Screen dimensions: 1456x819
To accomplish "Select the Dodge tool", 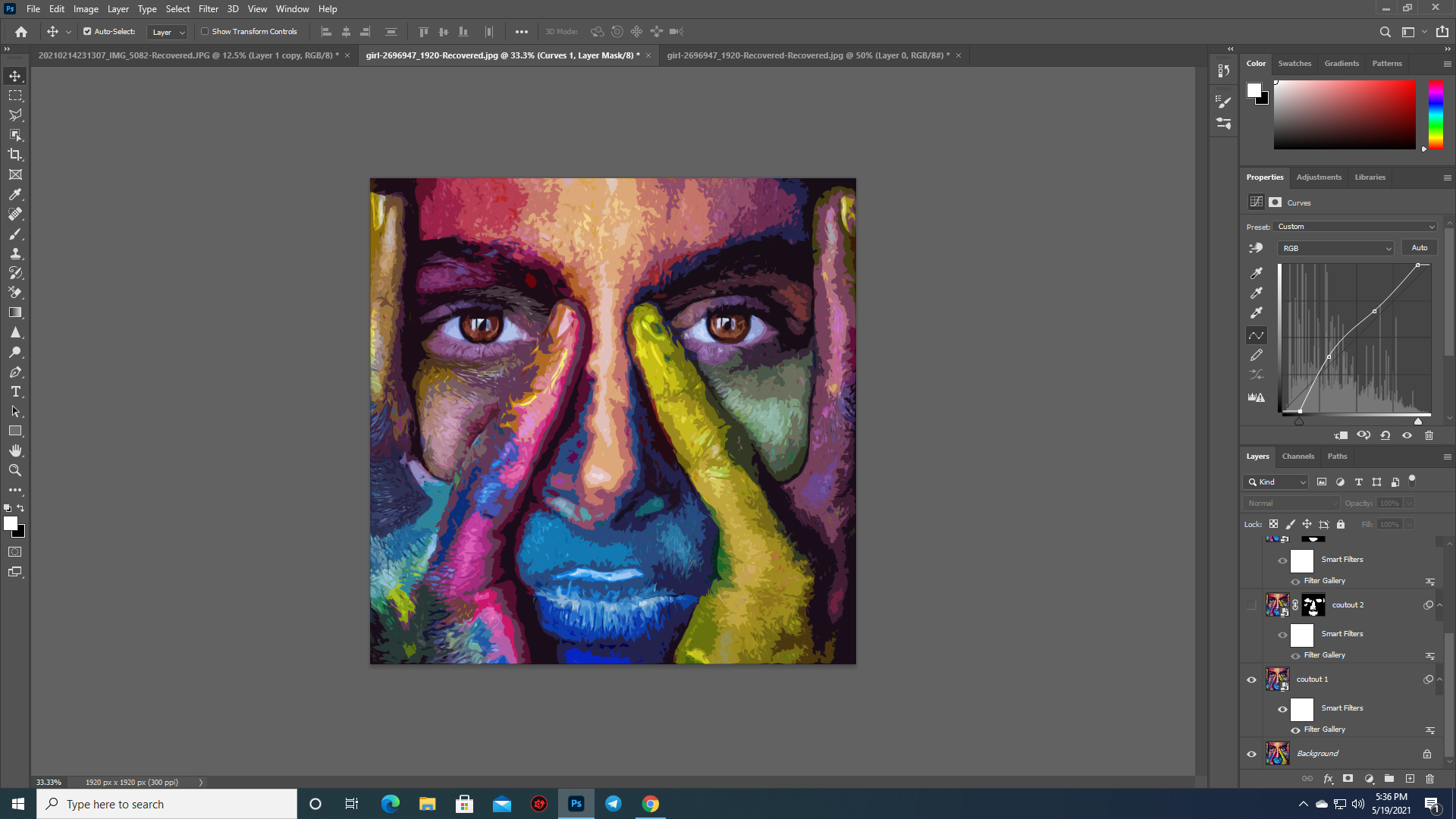I will point(15,352).
